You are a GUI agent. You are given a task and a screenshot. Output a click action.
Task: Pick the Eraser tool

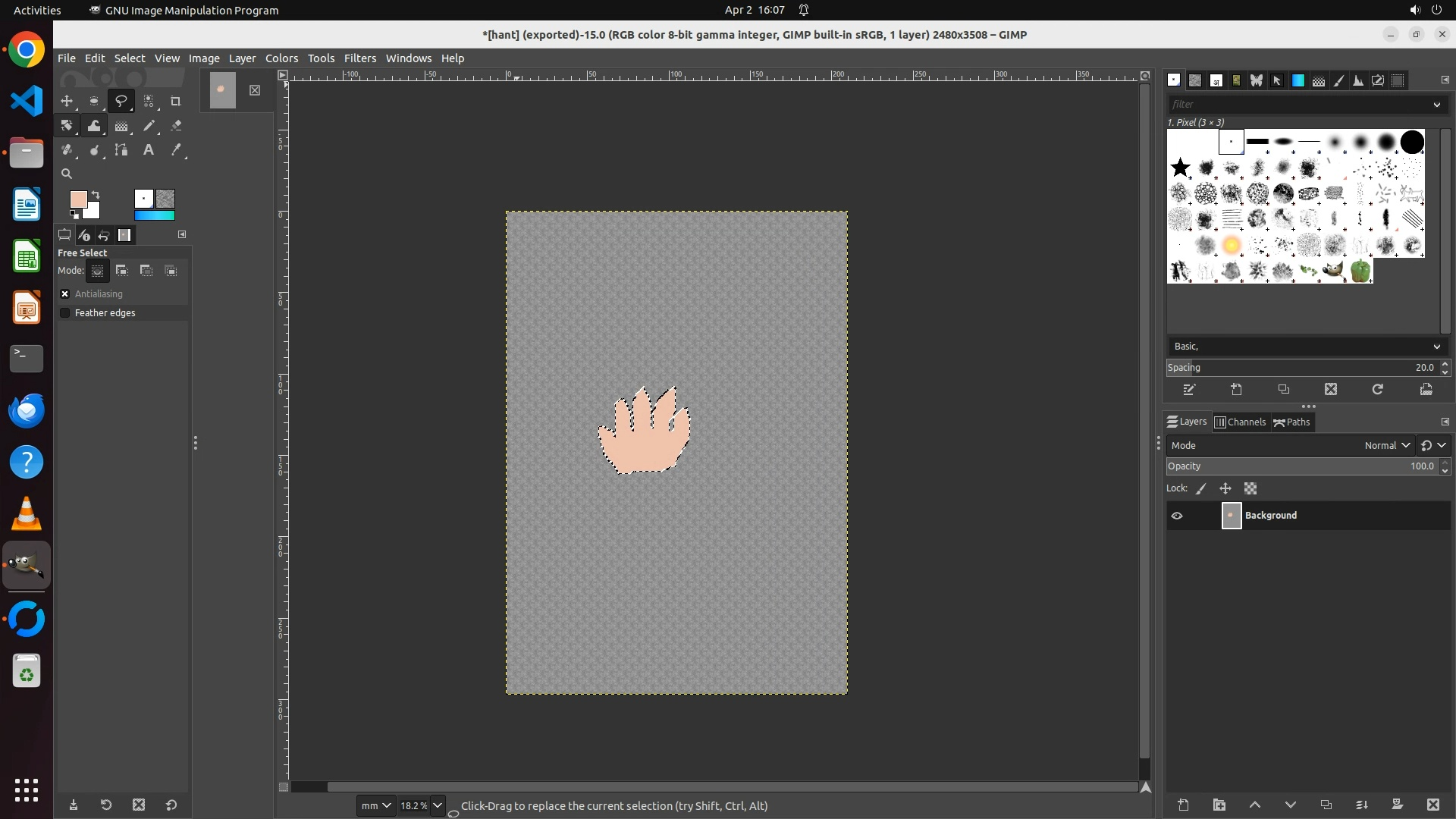pyautogui.click(x=176, y=126)
